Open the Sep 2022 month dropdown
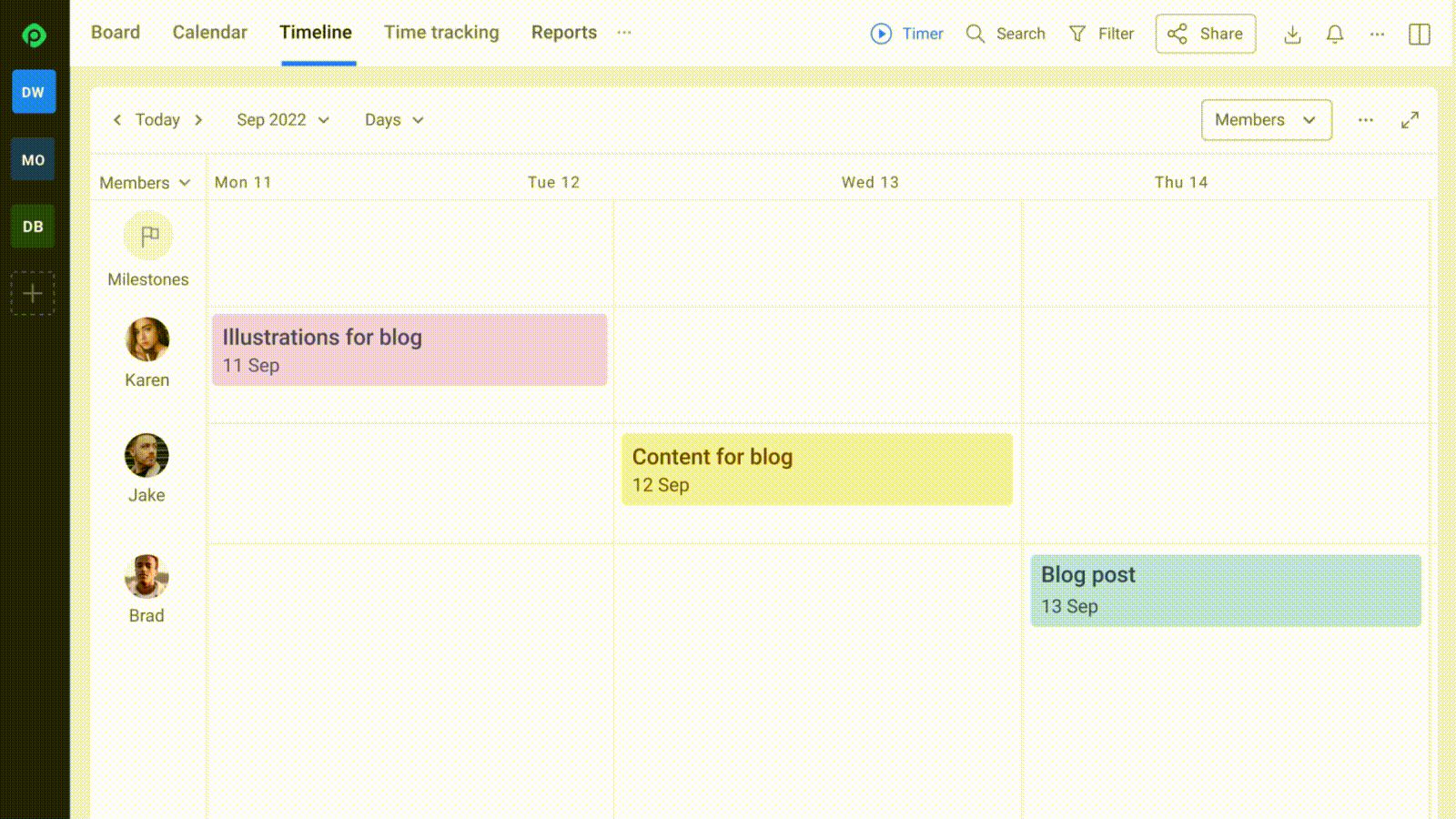This screenshot has width=1456, height=819. click(283, 120)
